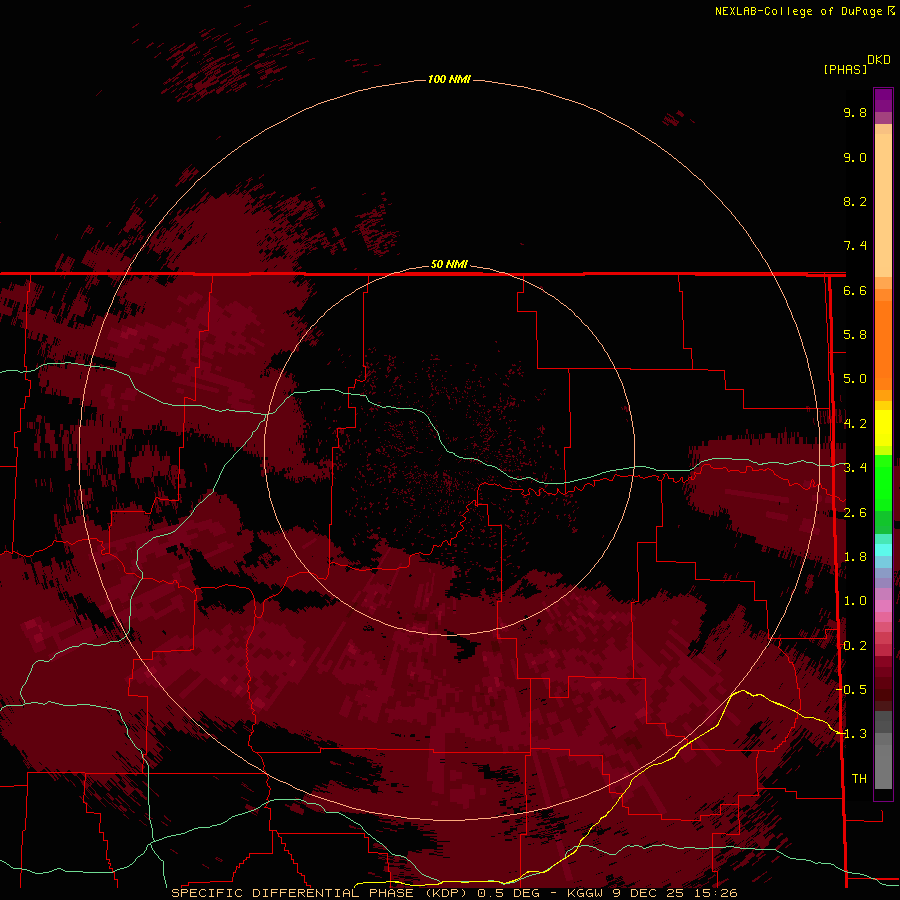Click the 7.4 value on the color scale

[x=855, y=246]
